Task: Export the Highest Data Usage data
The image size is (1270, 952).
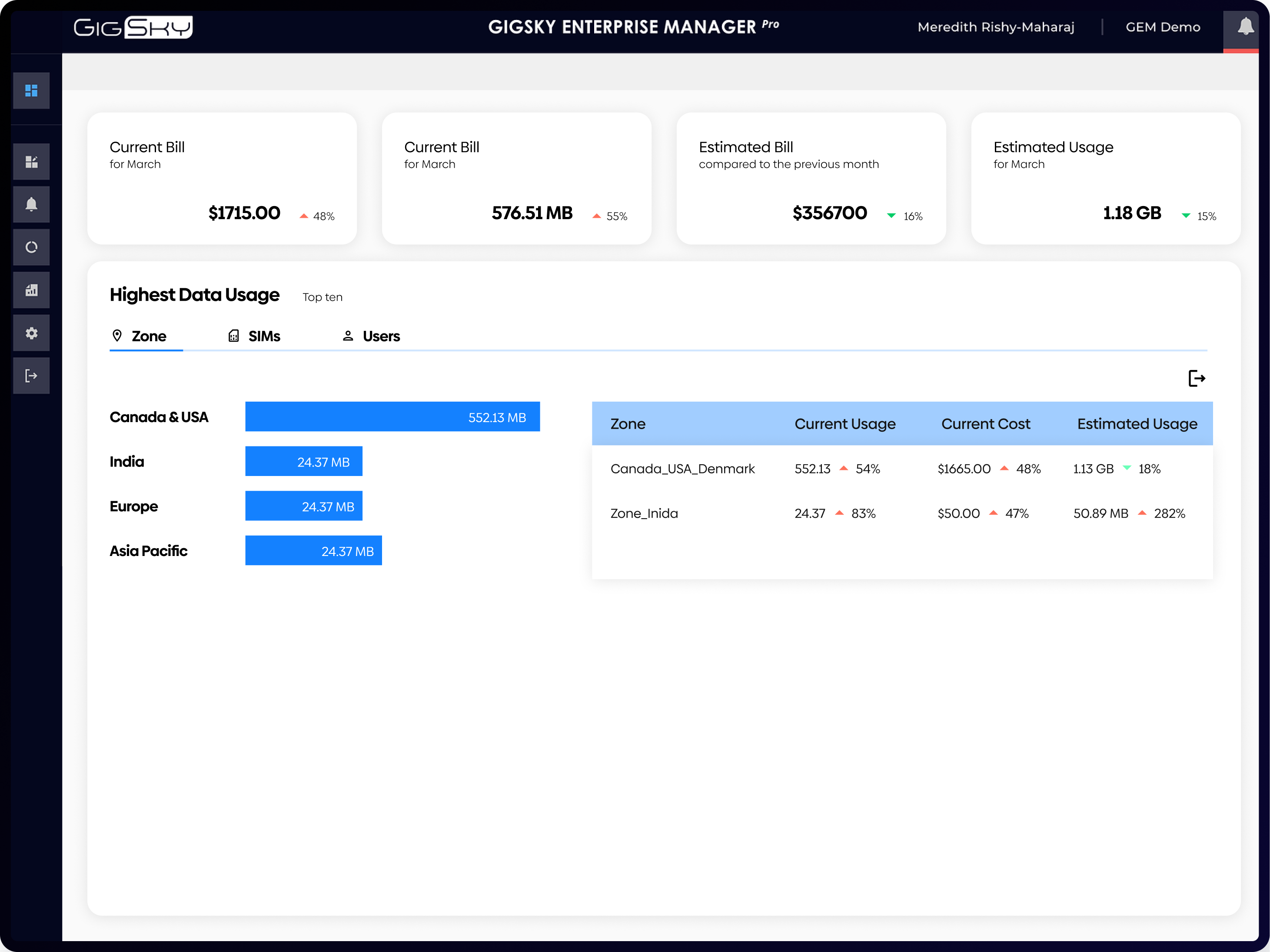Action: click(x=1197, y=378)
